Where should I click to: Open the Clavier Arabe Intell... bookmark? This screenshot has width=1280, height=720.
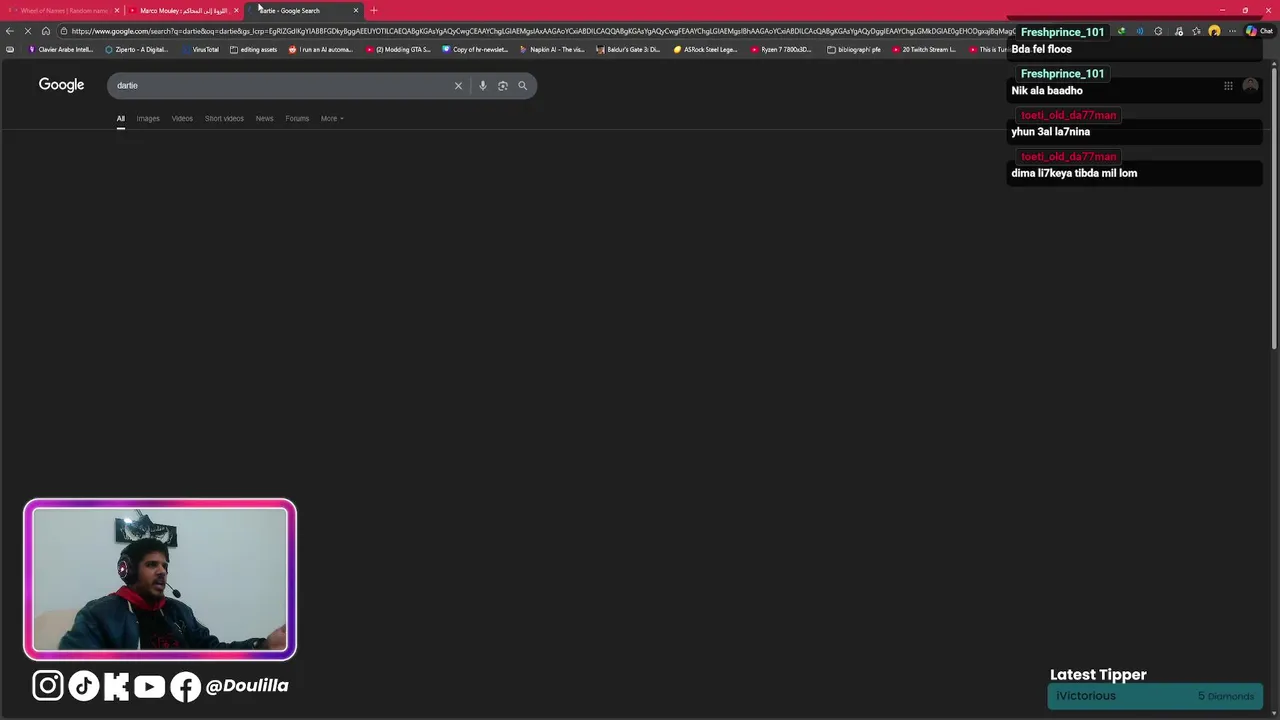[61, 49]
